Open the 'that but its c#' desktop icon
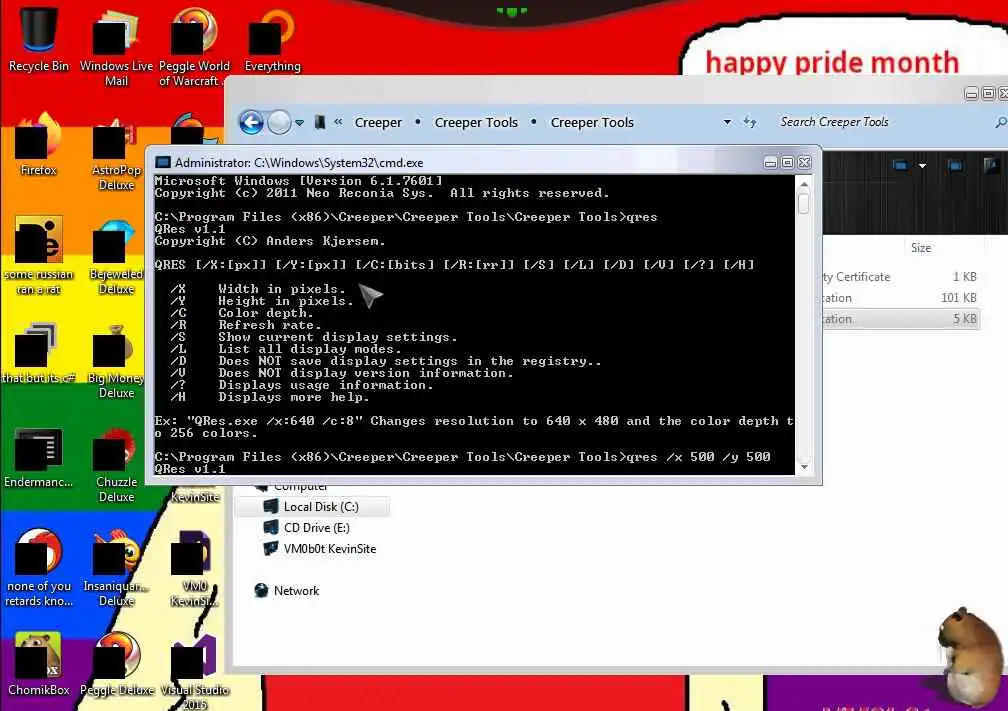The width and height of the screenshot is (1008, 711). pyautogui.click(x=39, y=354)
